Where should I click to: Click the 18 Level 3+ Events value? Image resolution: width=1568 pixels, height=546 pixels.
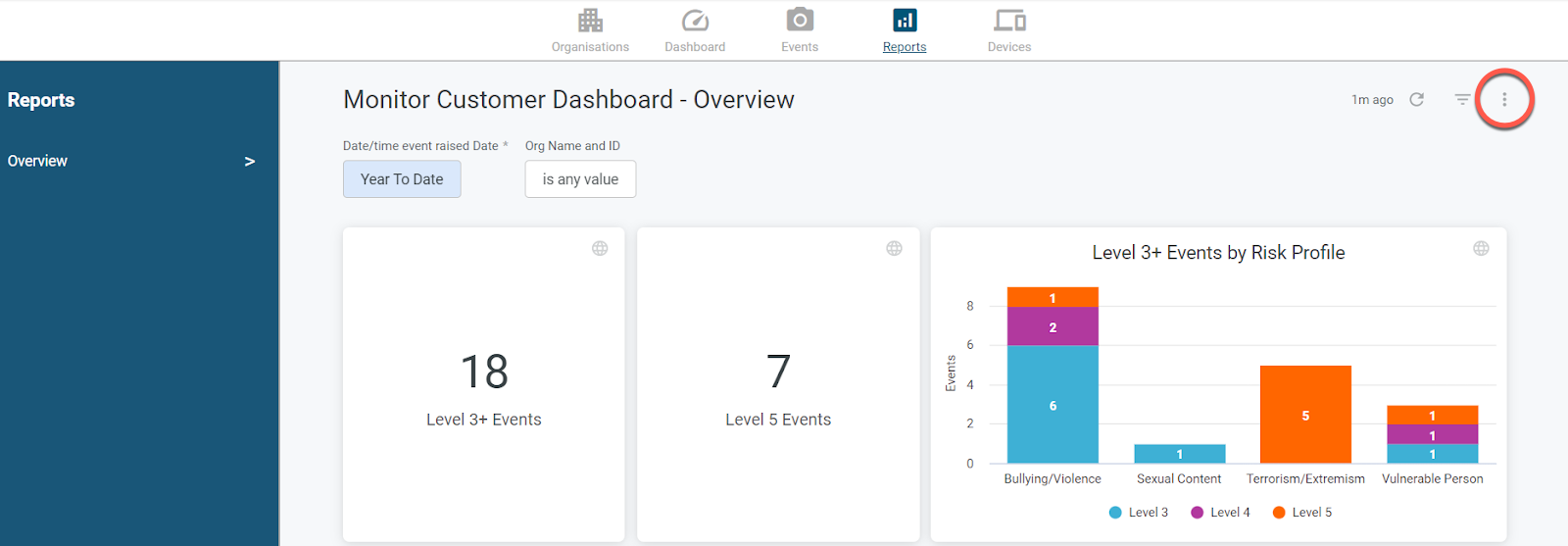tap(484, 372)
